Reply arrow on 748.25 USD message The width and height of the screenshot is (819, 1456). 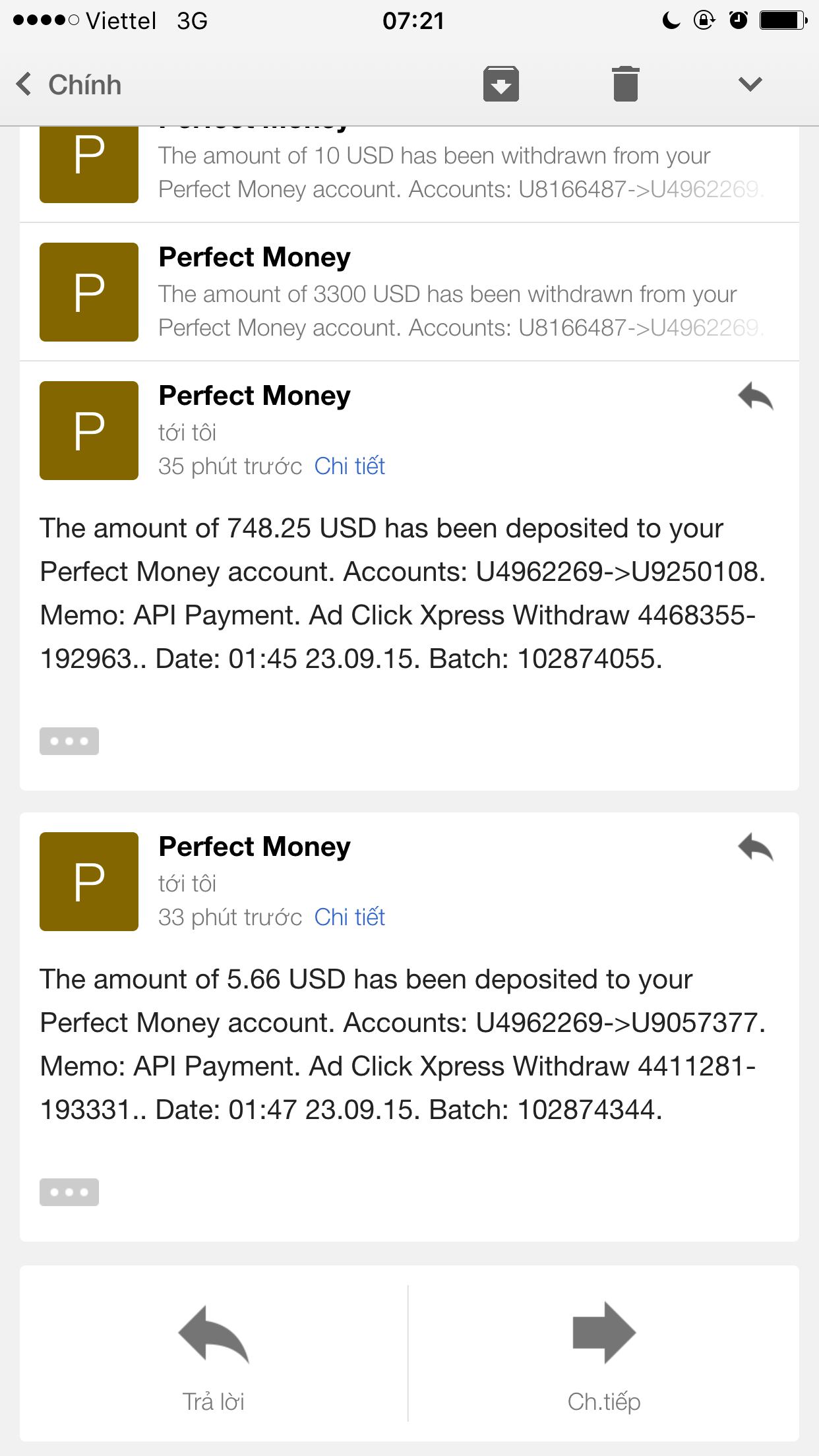pyautogui.click(x=756, y=396)
